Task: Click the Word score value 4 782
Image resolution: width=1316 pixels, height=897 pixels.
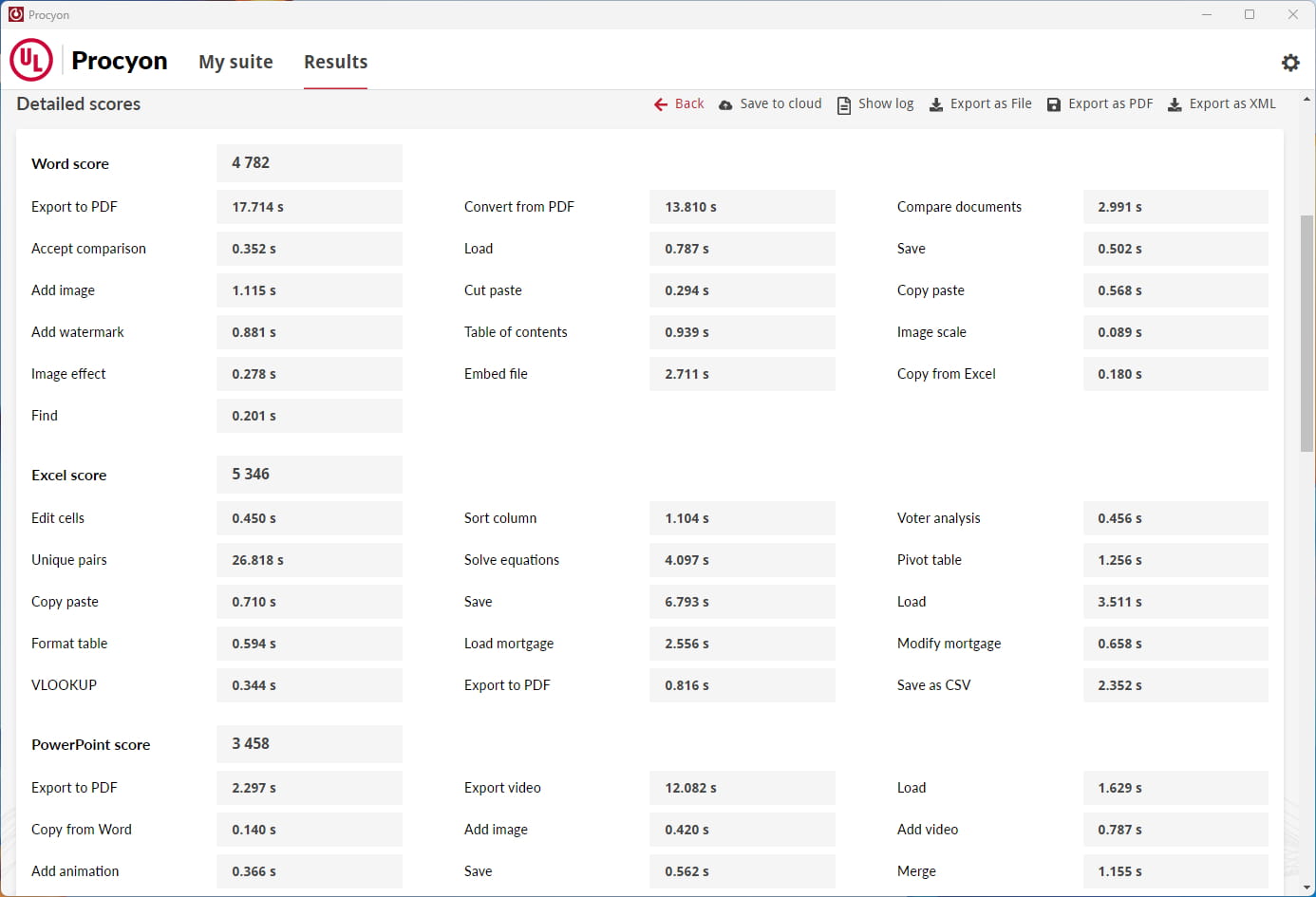Action: point(310,163)
